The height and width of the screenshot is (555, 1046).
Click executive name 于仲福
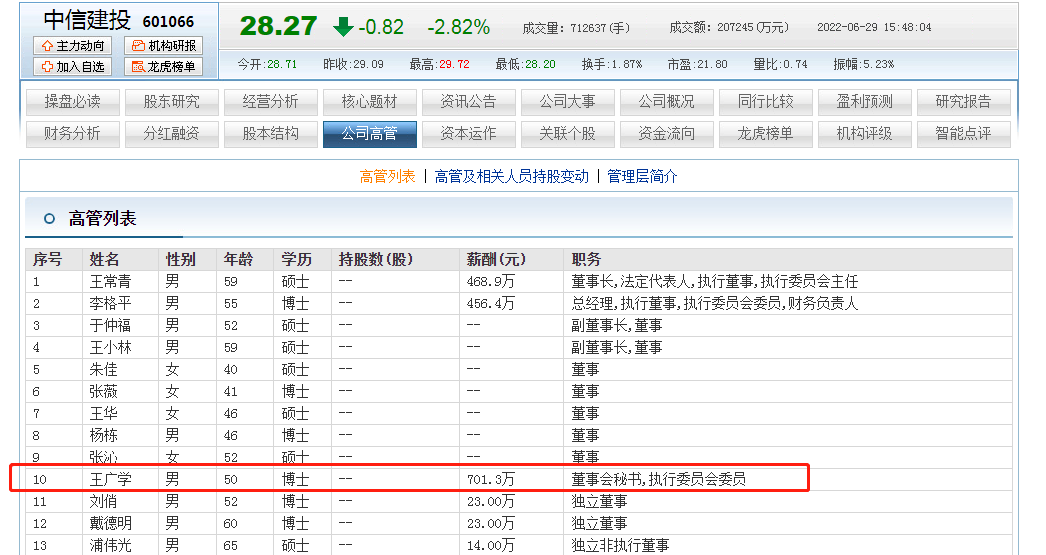click(x=110, y=326)
